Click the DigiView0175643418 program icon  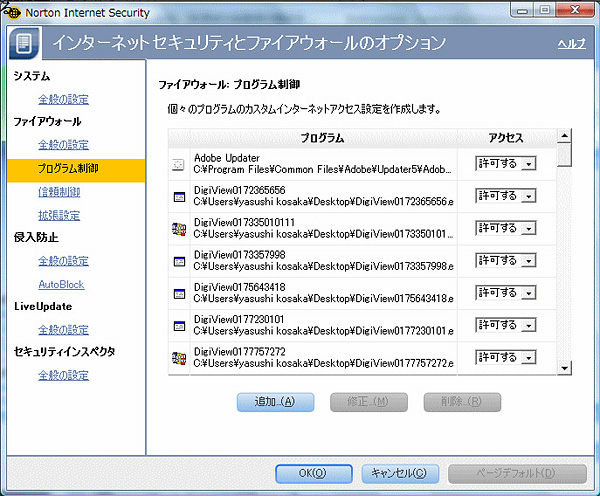click(179, 294)
